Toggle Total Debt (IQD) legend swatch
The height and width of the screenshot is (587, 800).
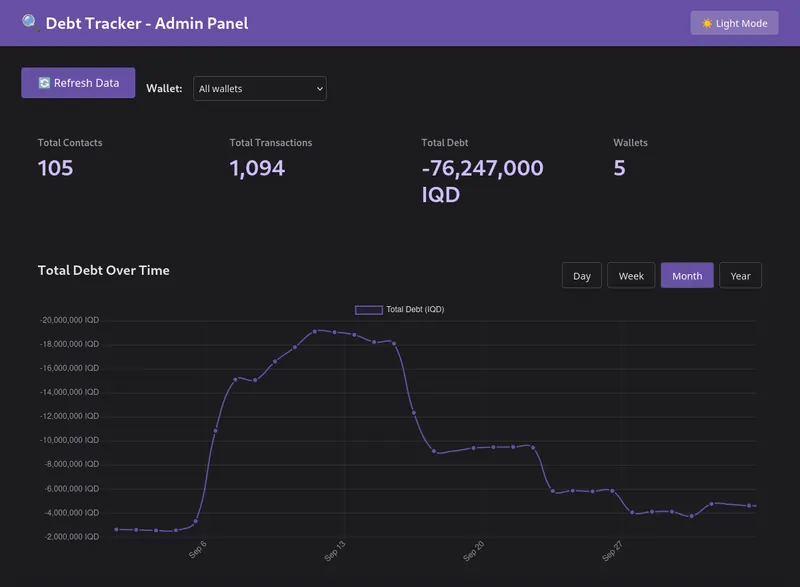point(368,310)
